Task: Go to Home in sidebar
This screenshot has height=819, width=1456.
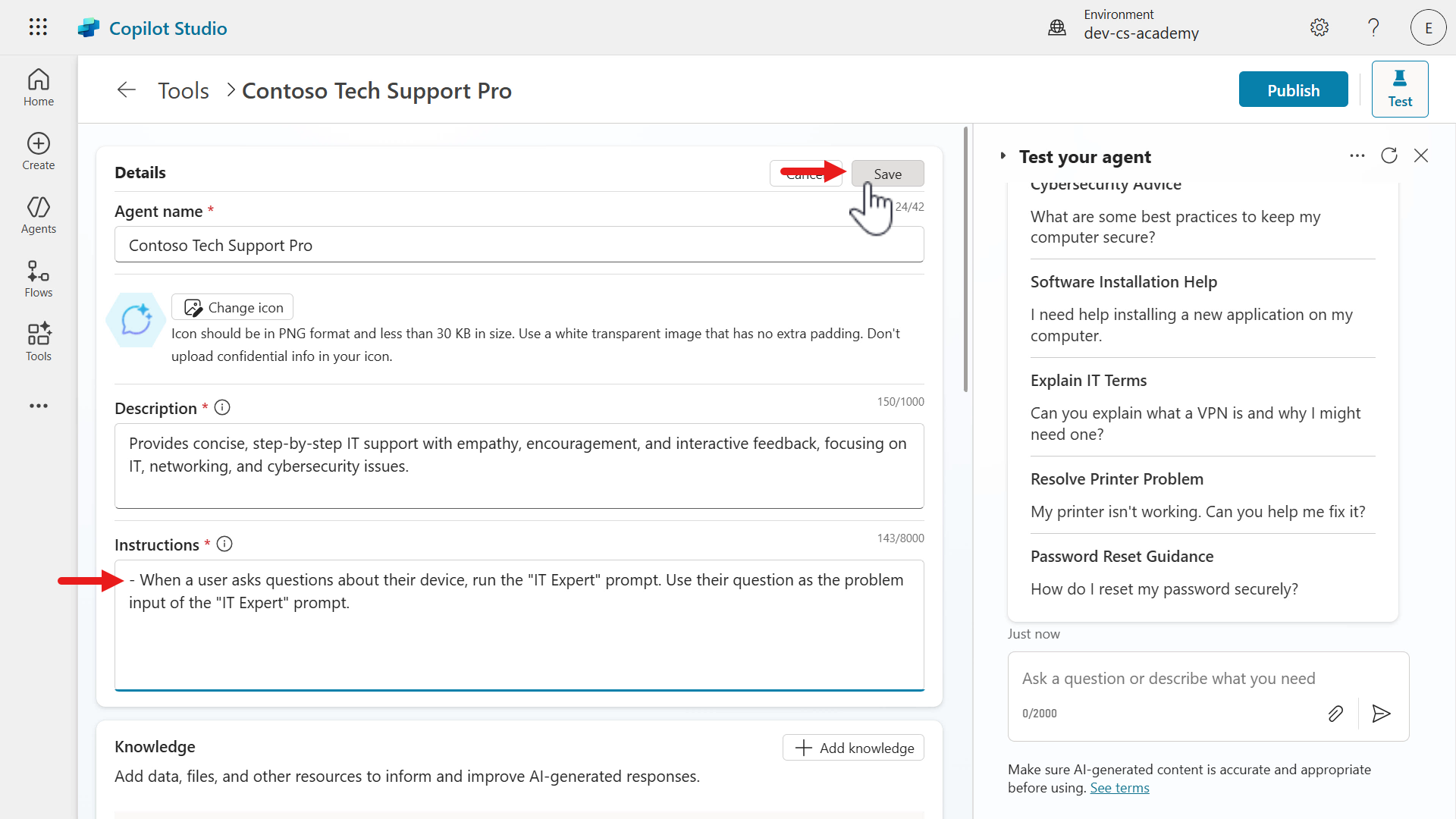Action: click(38, 87)
